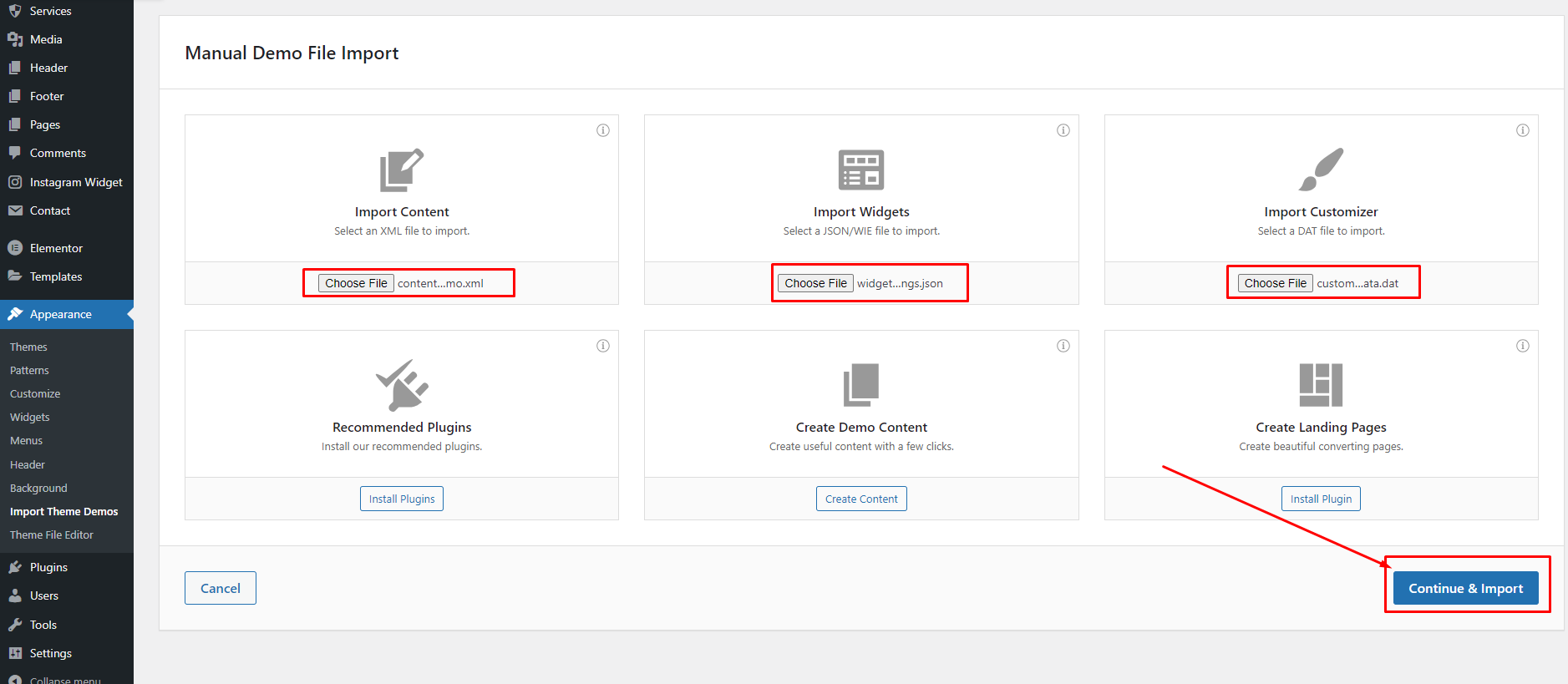Screen dimensions: 1568x684
Task: Click the Elementor logo icon
Action: [15, 248]
